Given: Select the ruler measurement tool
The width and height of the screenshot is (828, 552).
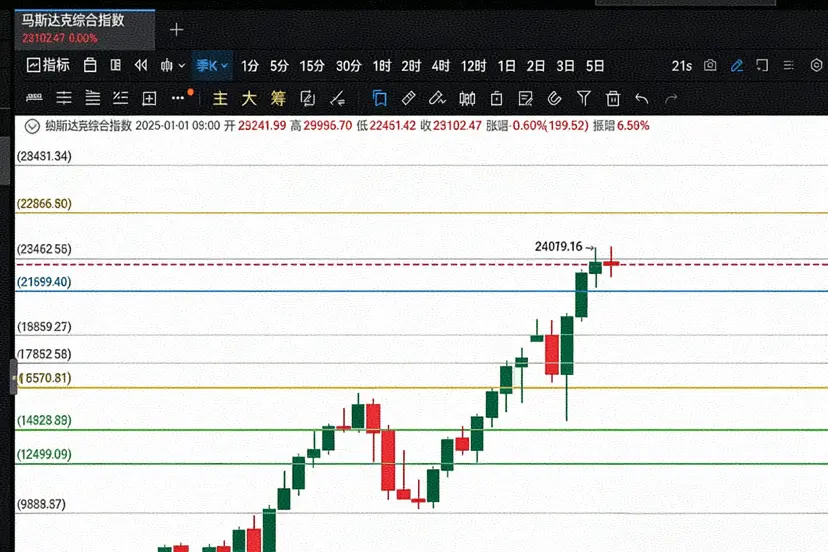Looking at the screenshot, I should click(x=34, y=98).
